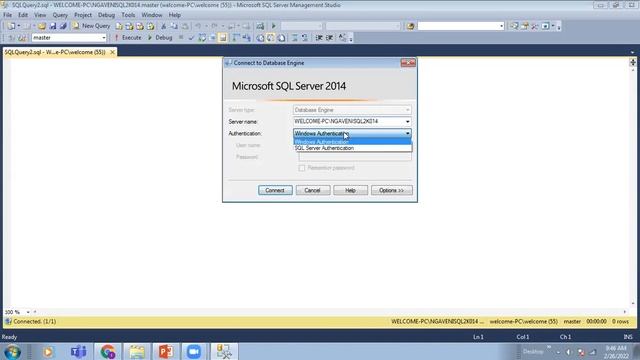Click the Connected (1/1) status text

[35, 322]
